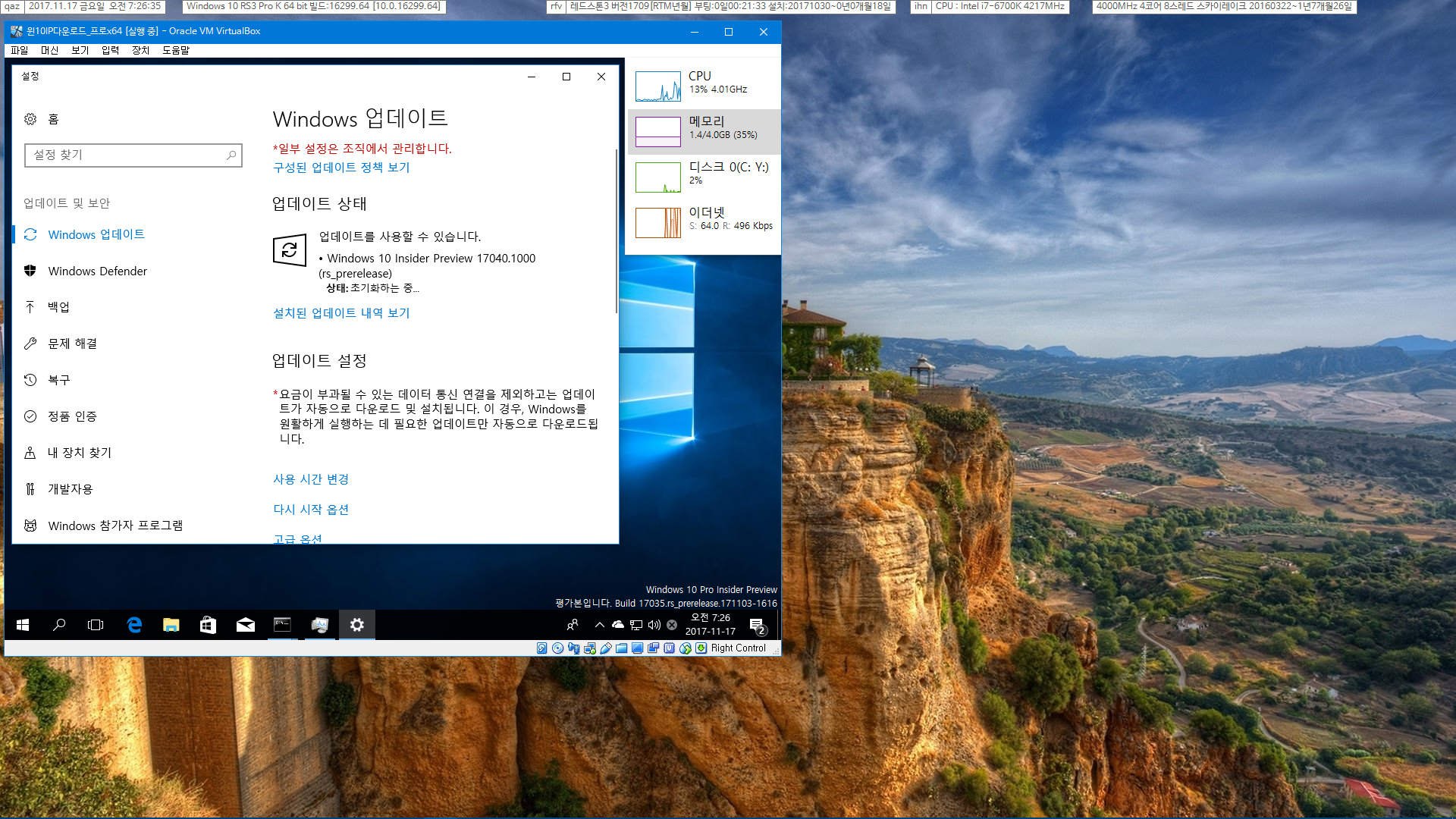Open File Explorer on guest taskbar
The height and width of the screenshot is (819, 1456).
[171, 625]
